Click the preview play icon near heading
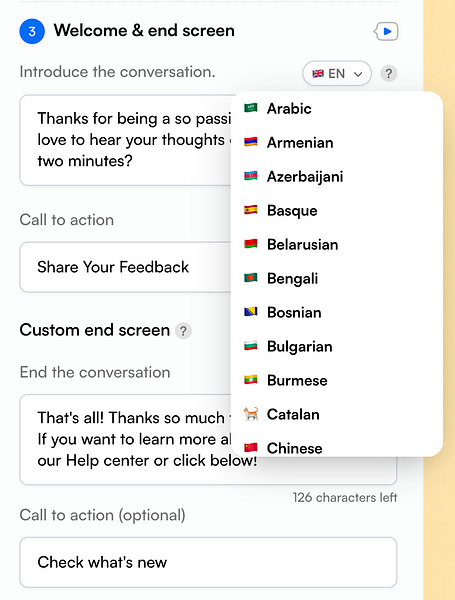 [386, 31]
